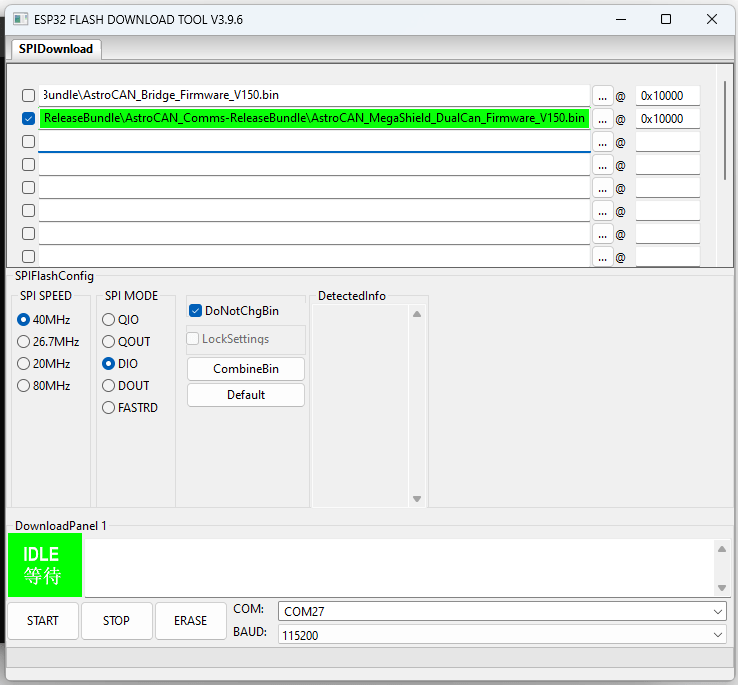Click download log scroll down arrow
Image resolution: width=738 pixels, height=685 pixels.
[722, 588]
